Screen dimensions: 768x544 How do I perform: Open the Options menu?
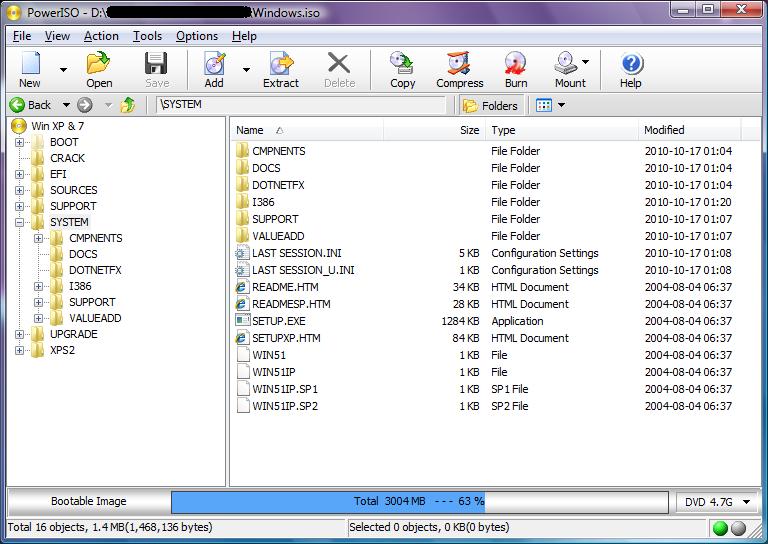pos(197,36)
